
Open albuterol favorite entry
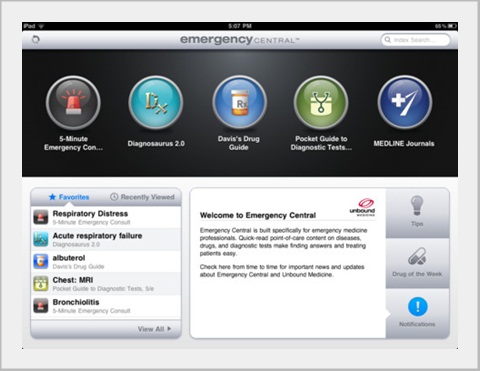(106, 262)
